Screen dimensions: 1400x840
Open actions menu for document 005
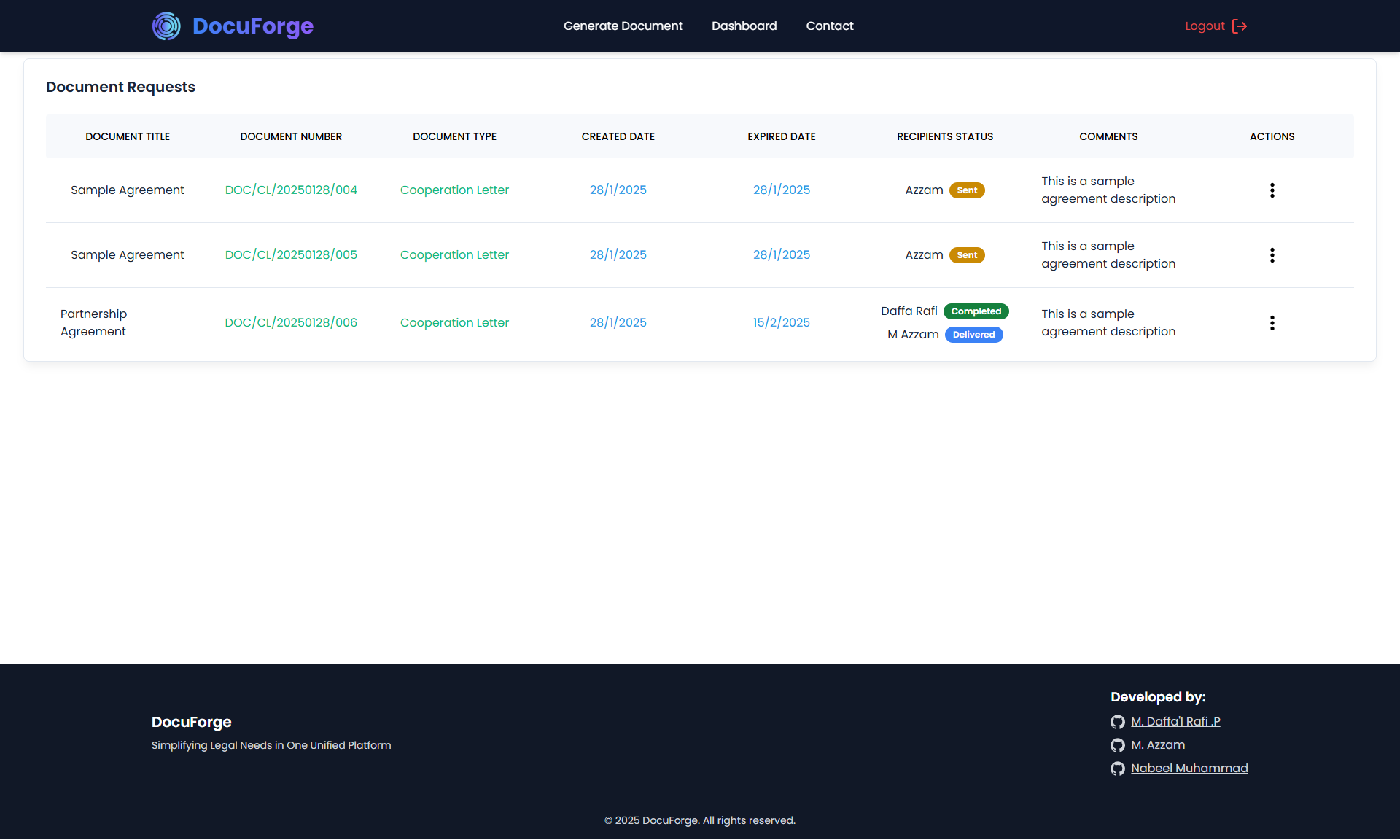[1272, 255]
